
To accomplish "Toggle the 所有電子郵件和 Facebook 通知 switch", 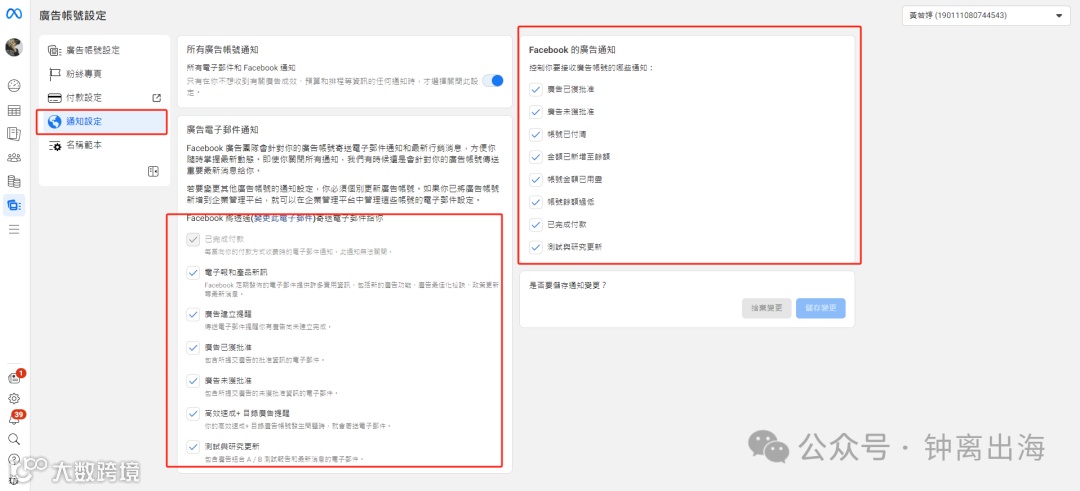I will point(492,81).
